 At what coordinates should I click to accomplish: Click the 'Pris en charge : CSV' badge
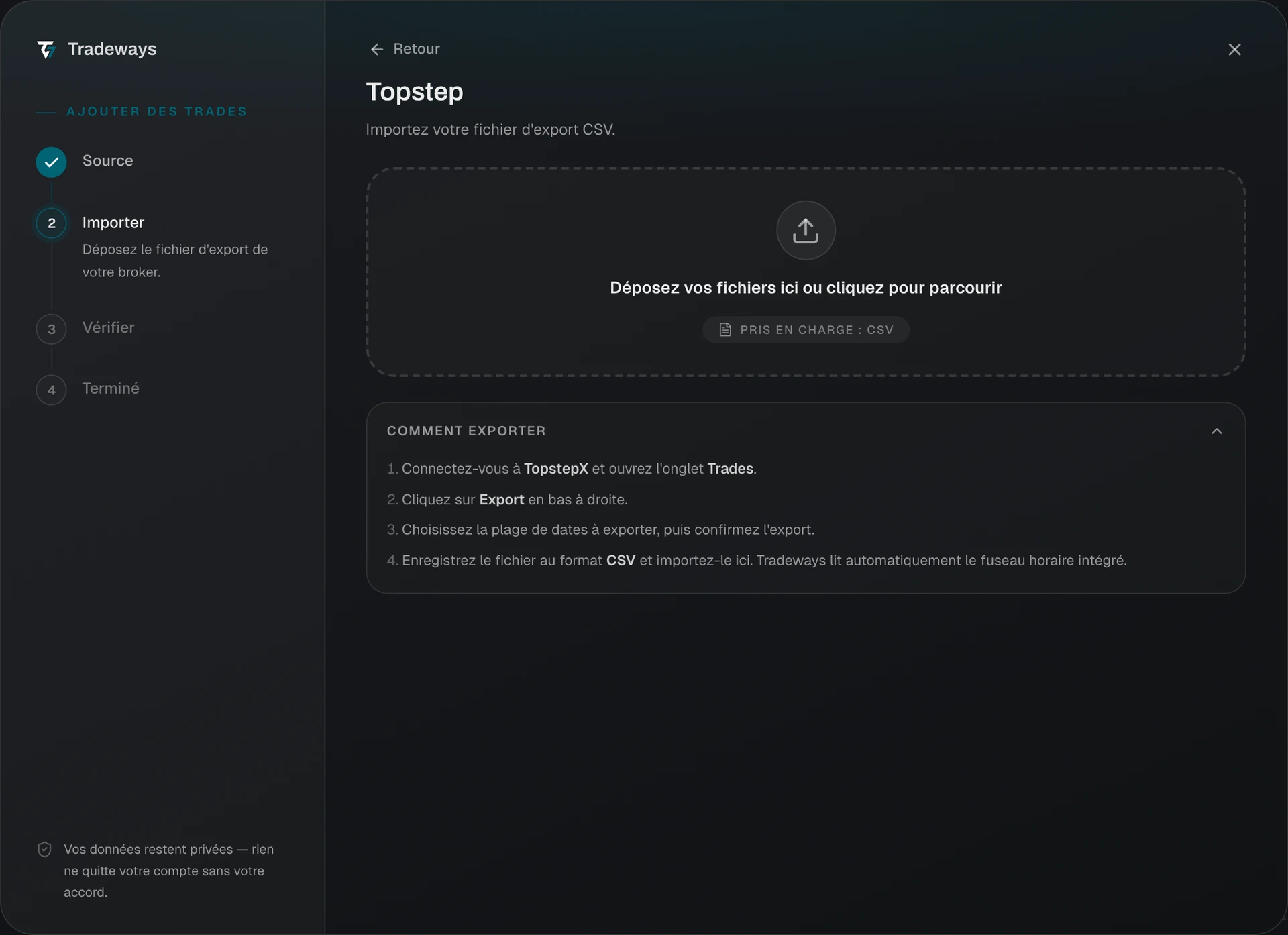click(x=806, y=330)
